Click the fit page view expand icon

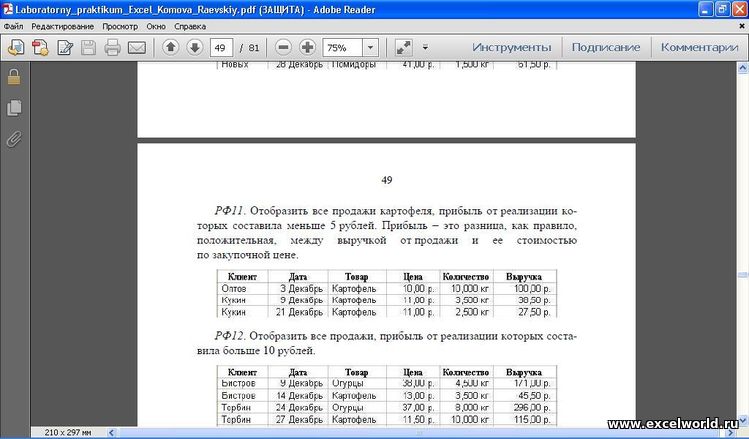point(404,47)
